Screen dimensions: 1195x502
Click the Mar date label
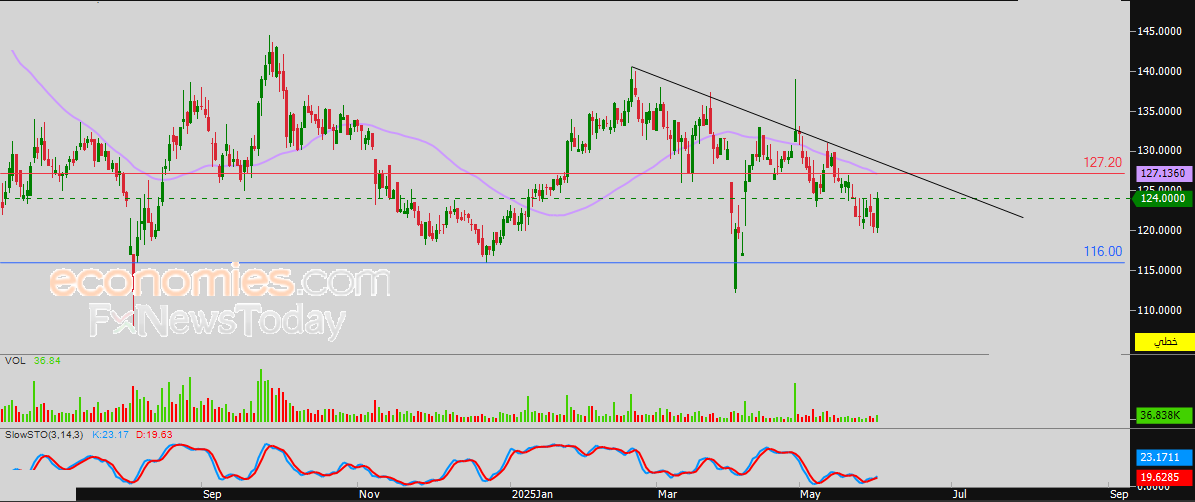[x=667, y=495]
